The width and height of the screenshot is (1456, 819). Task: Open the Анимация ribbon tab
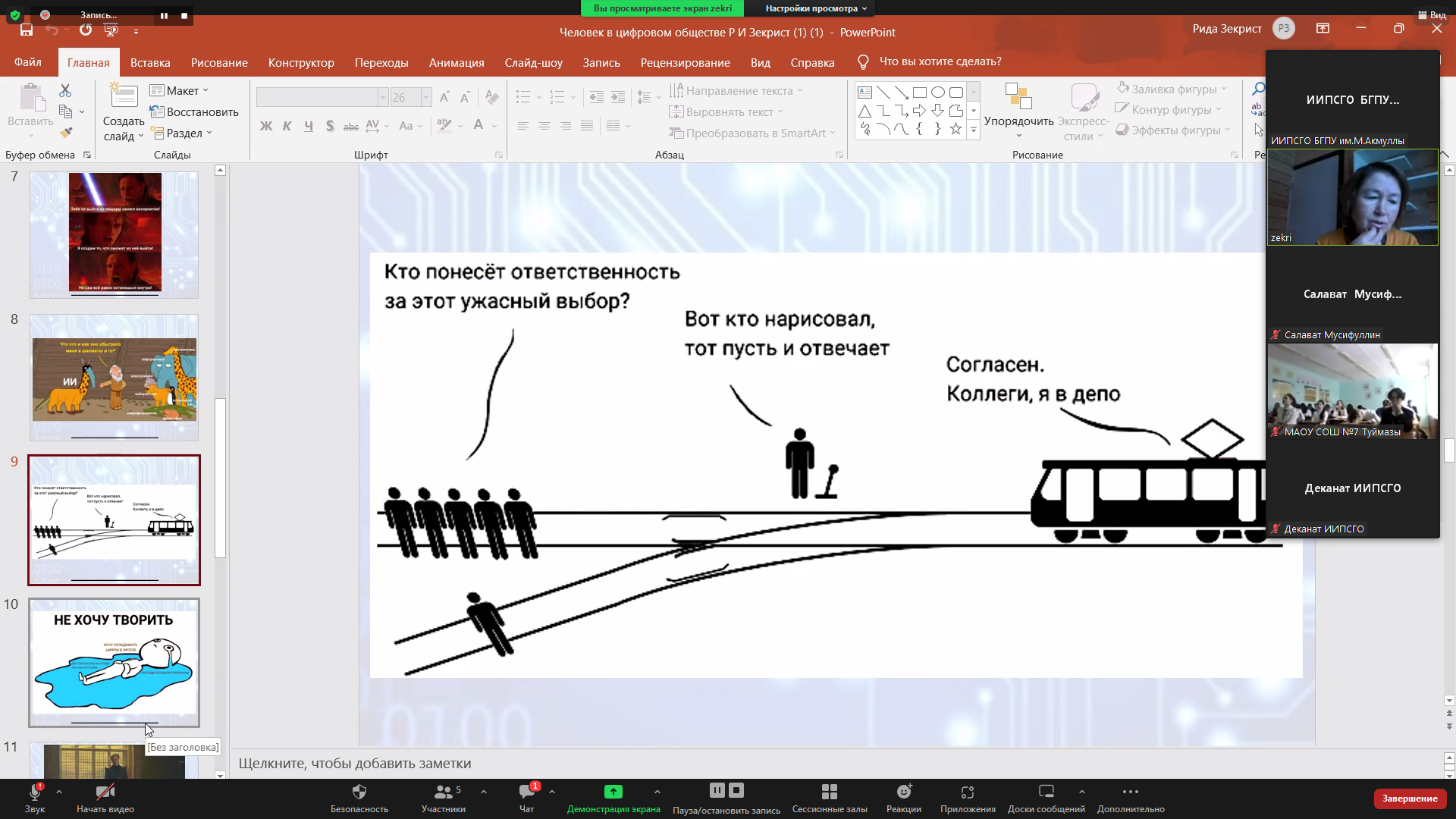tap(456, 62)
